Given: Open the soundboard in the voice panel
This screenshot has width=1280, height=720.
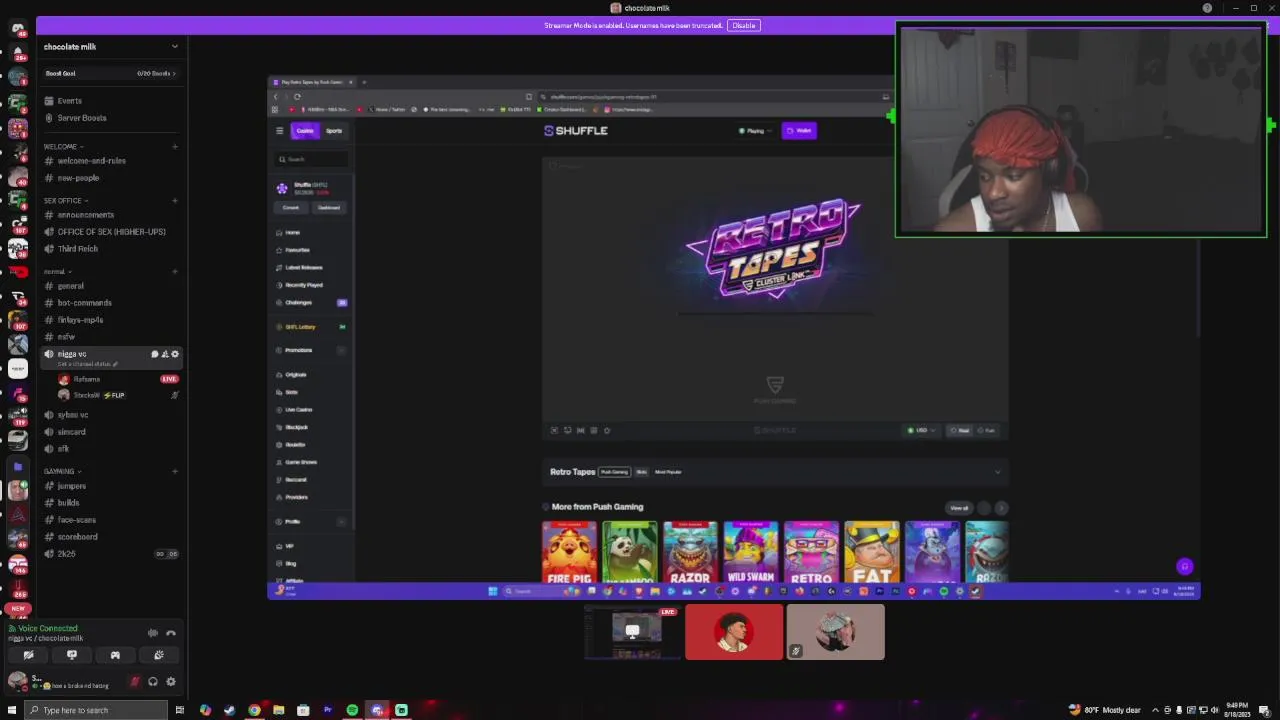Looking at the screenshot, I should pos(159,655).
